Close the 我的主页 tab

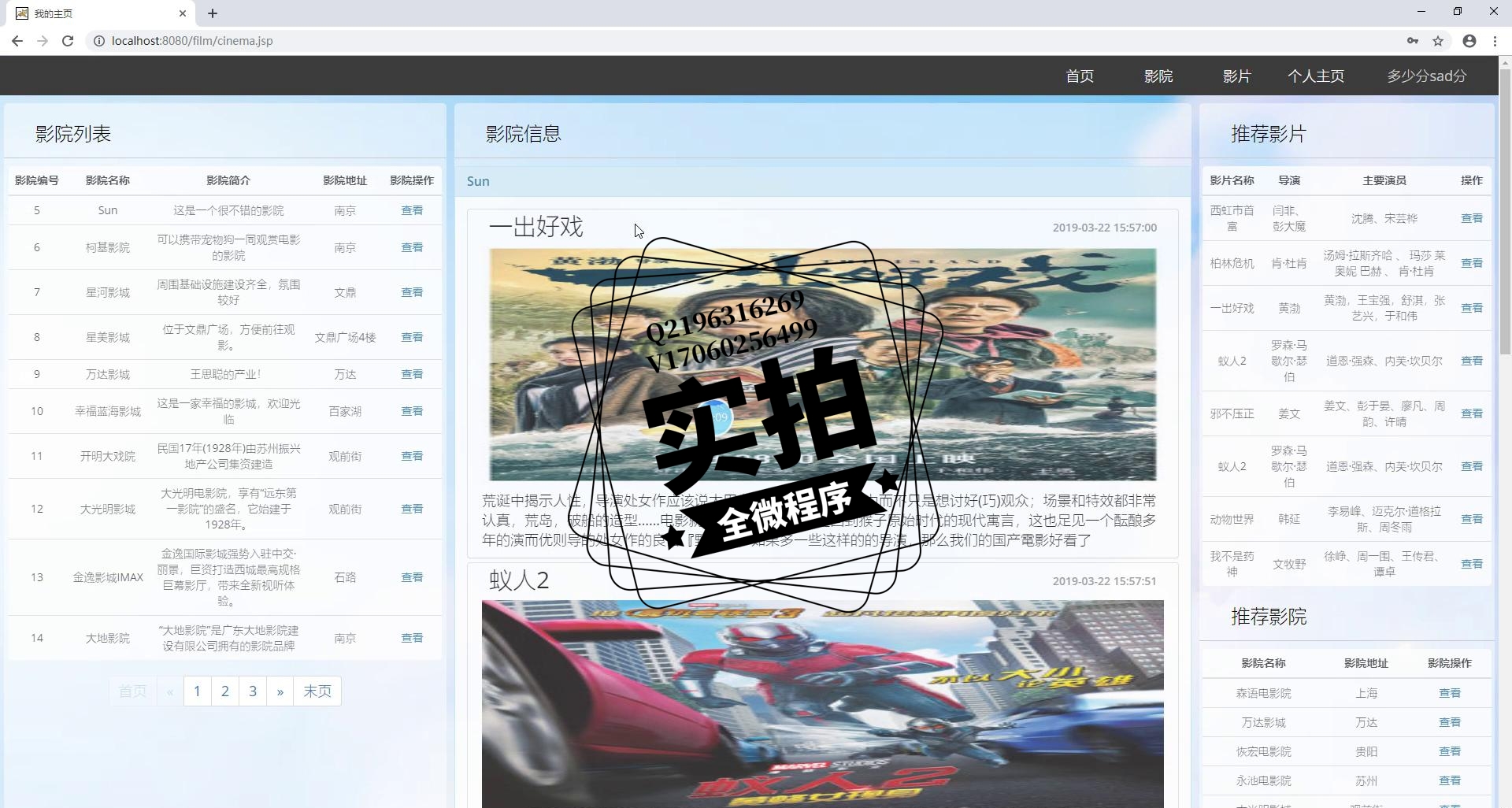pyautogui.click(x=183, y=13)
